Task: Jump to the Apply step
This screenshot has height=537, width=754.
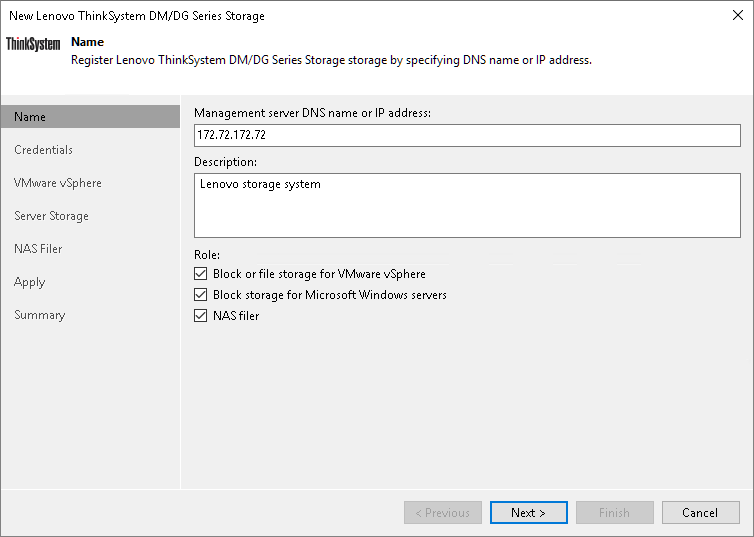Action: (x=29, y=282)
